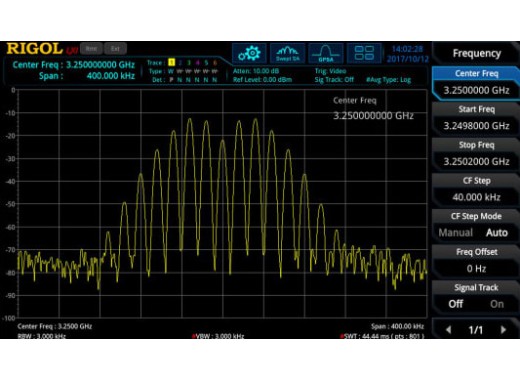The image size is (520, 380).
Task: Select the Start Freq menu item
Action: [476, 118]
